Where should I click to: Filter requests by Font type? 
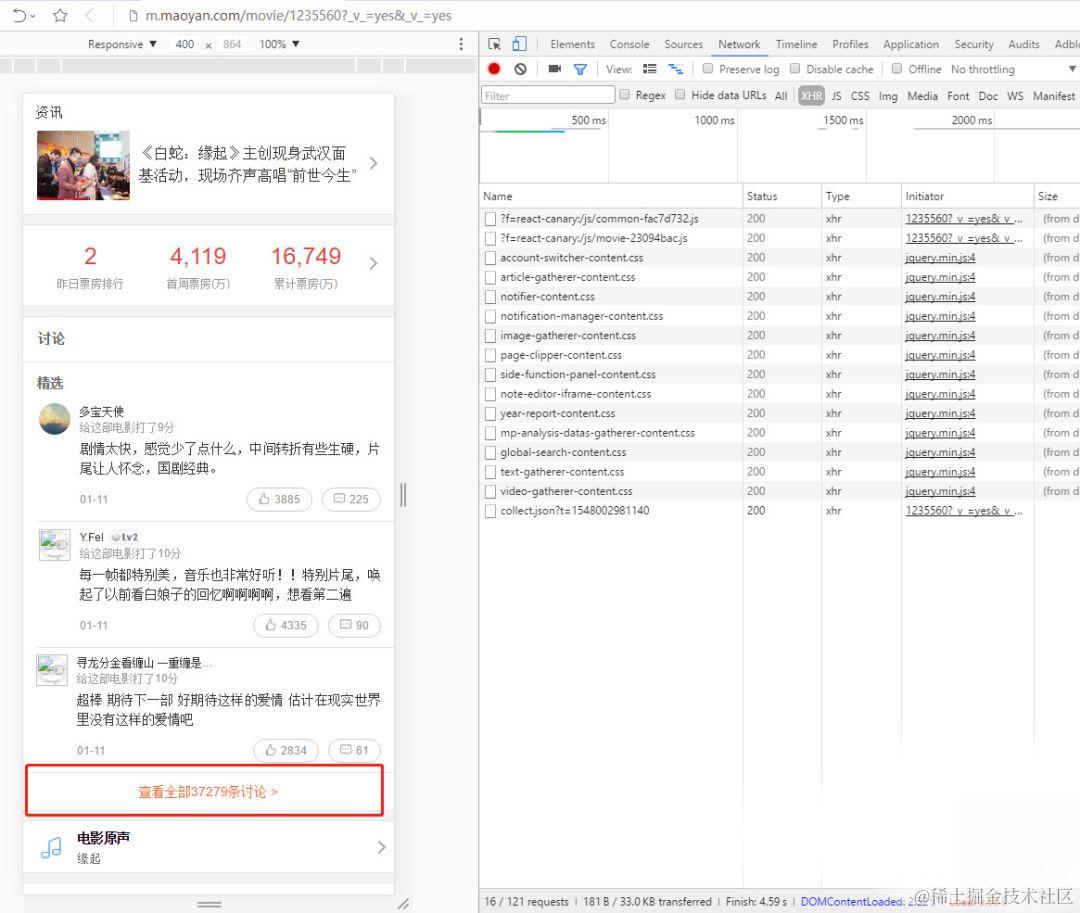click(958, 96)
